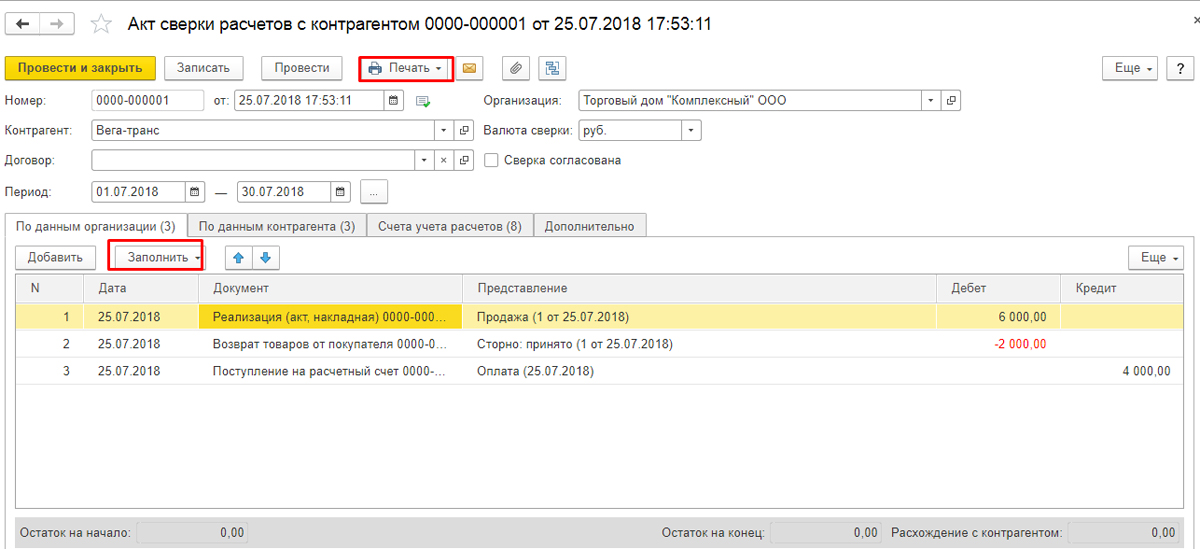Expand the Валюта сверки dropdown
Screen dimensions: 1200x549
(x=692, y=130)
